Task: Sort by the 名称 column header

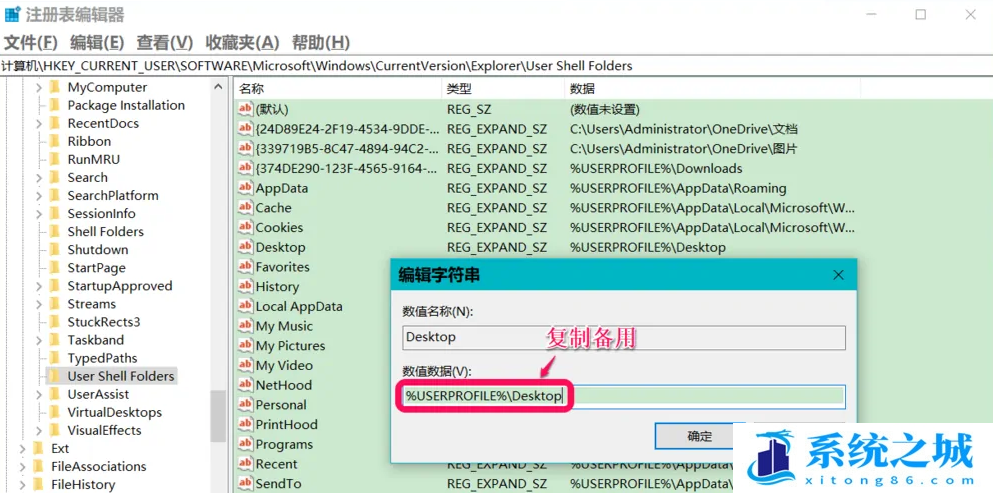Action: click(337, 89)
